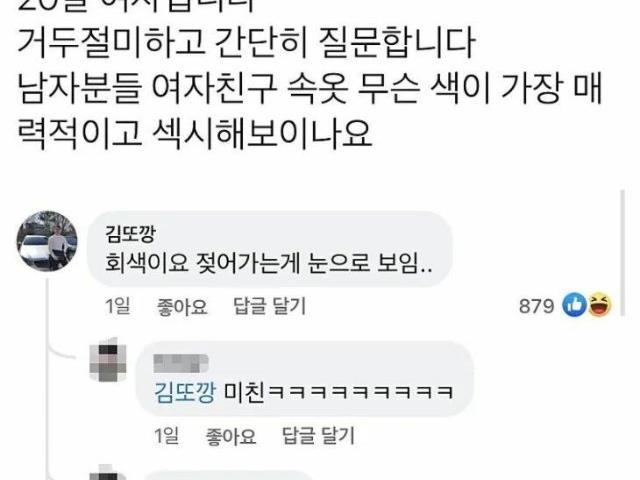This screenshot has height=480, width=640.
Task: Click the 회색이요 comment bubble text
Action: (x=269, y=264)
